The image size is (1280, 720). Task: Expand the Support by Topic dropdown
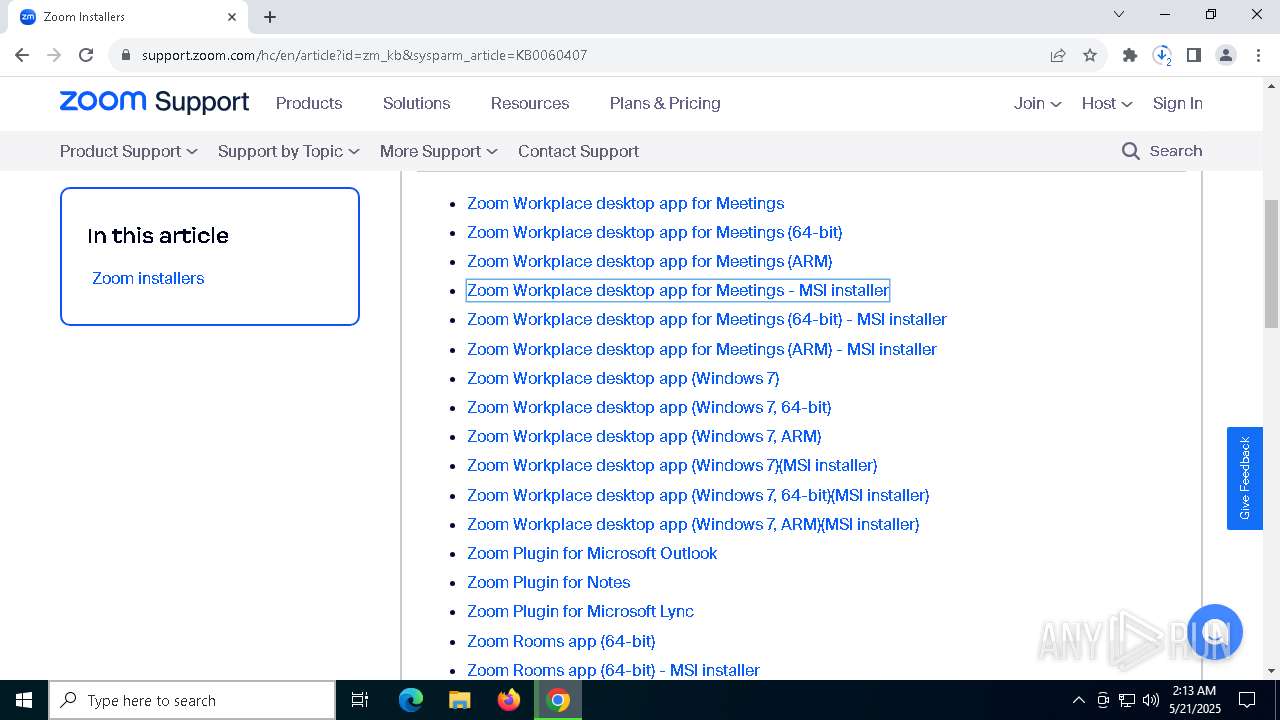289,151
